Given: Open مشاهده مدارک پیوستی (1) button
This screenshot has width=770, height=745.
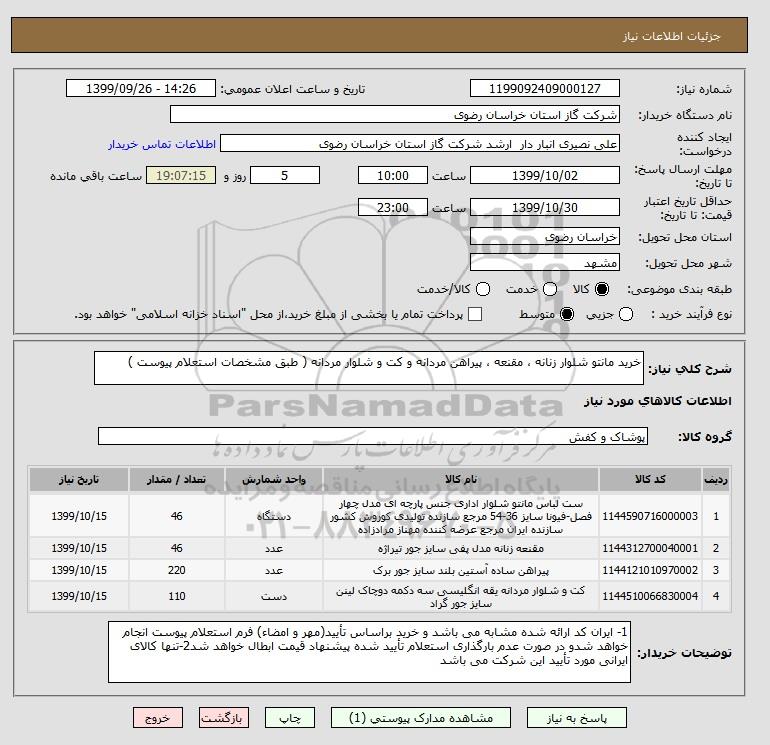Looking at the screenshot, I should click(x=421, y=718).
